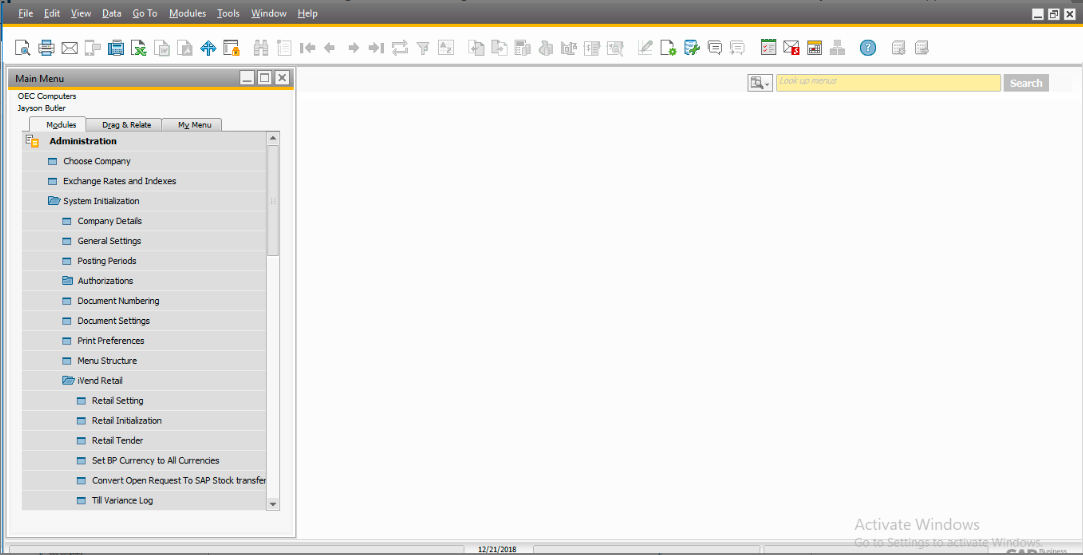Open the Messages/Alerts speech bubble icon
The width and height of the screenshot is (1083, 555).
[x=715, y=48]
